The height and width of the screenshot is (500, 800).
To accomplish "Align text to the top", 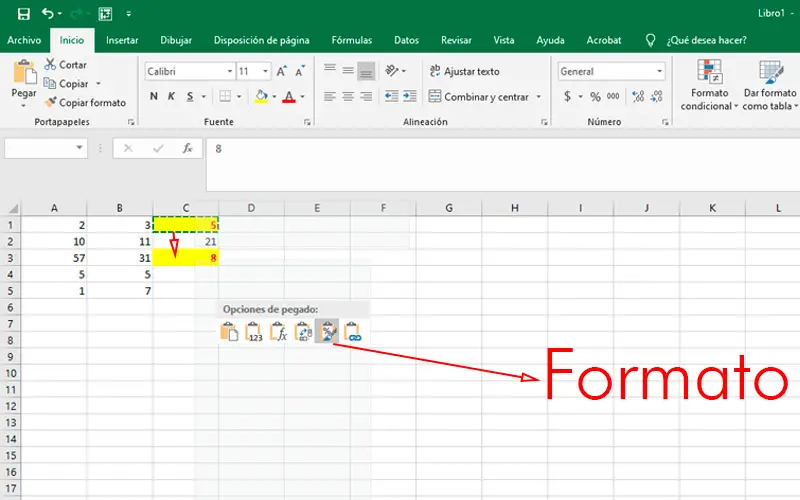I will pos(330,70).
